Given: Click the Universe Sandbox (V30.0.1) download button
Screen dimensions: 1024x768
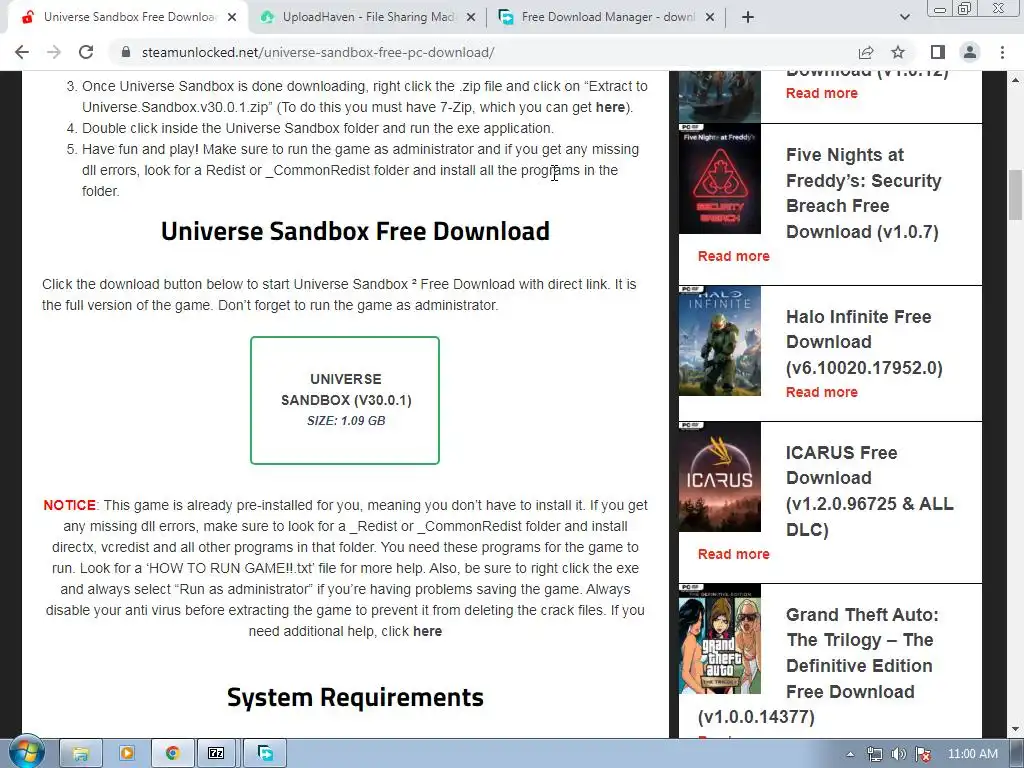Looking at the screenshot, I should point(345,400).
